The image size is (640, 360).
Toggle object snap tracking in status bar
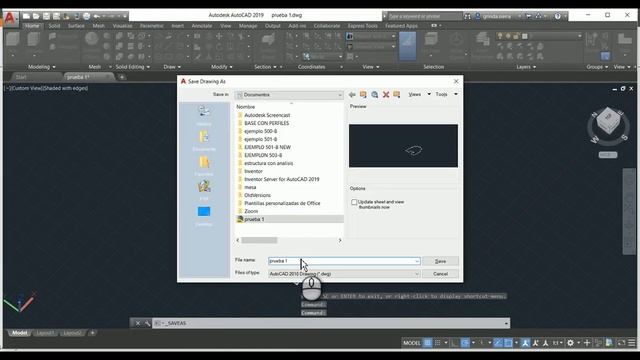tap(498, 343)
